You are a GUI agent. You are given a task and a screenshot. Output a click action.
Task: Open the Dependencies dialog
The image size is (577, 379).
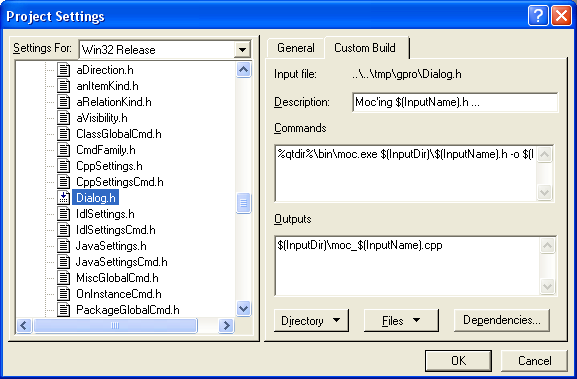pos(502,320)
